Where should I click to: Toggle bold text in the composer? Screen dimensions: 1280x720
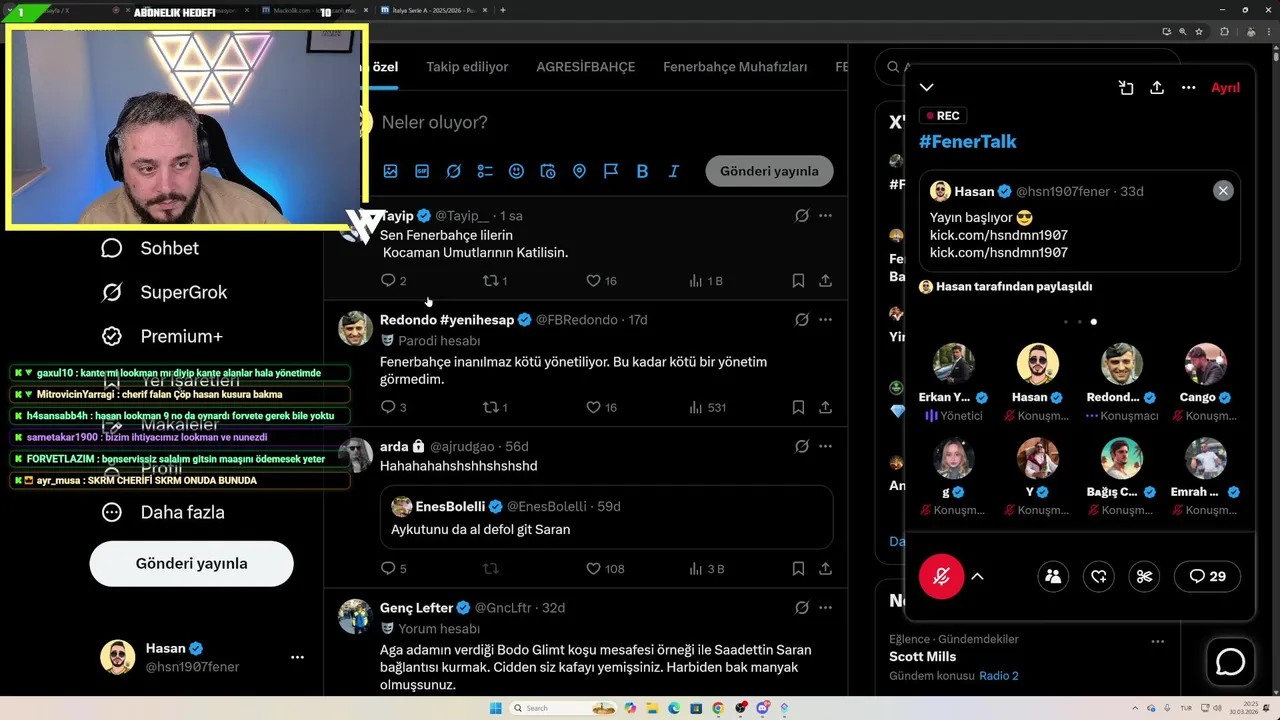coord(642,171)
